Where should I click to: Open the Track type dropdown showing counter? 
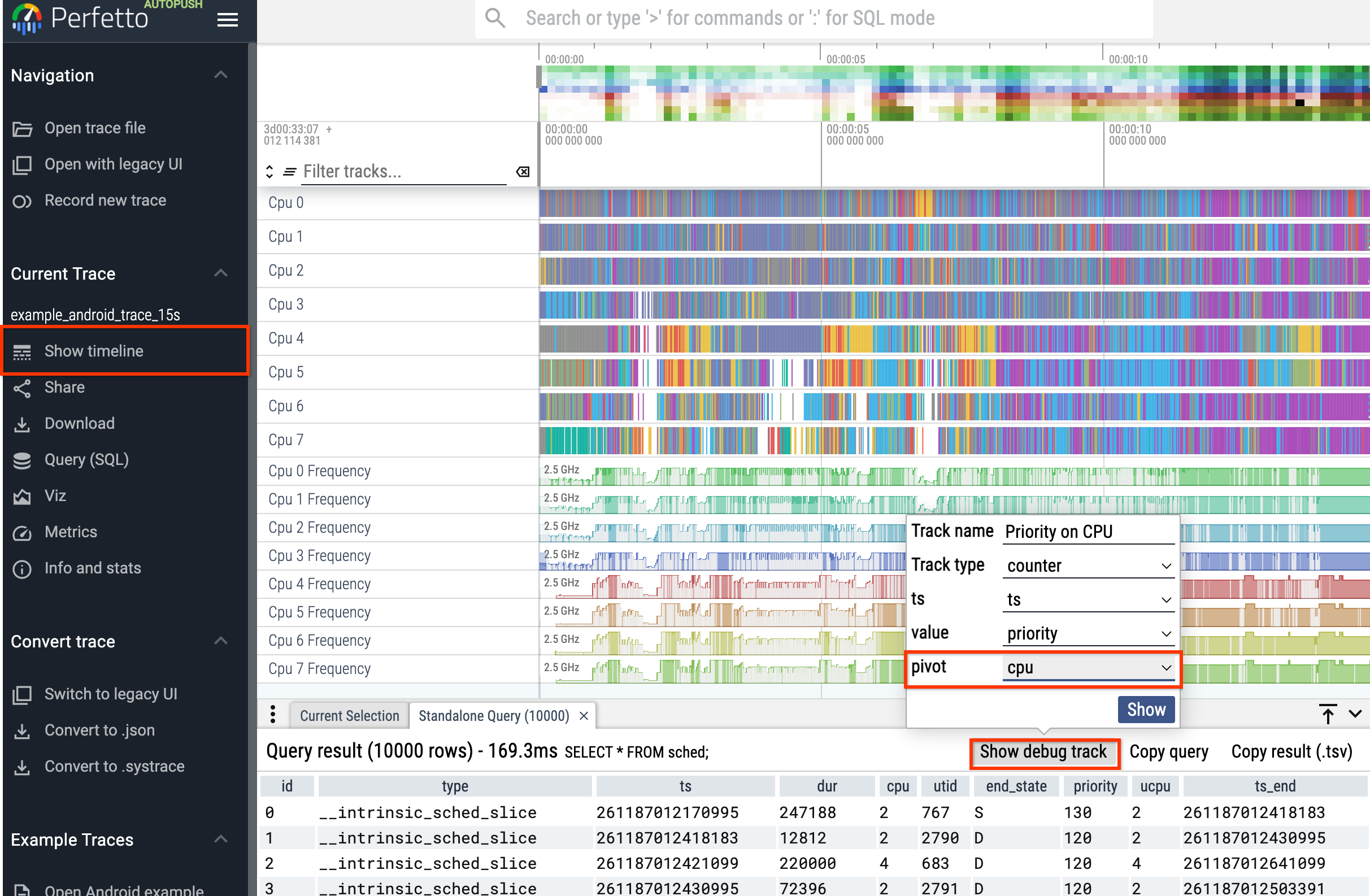click(x=1088, y=565)
